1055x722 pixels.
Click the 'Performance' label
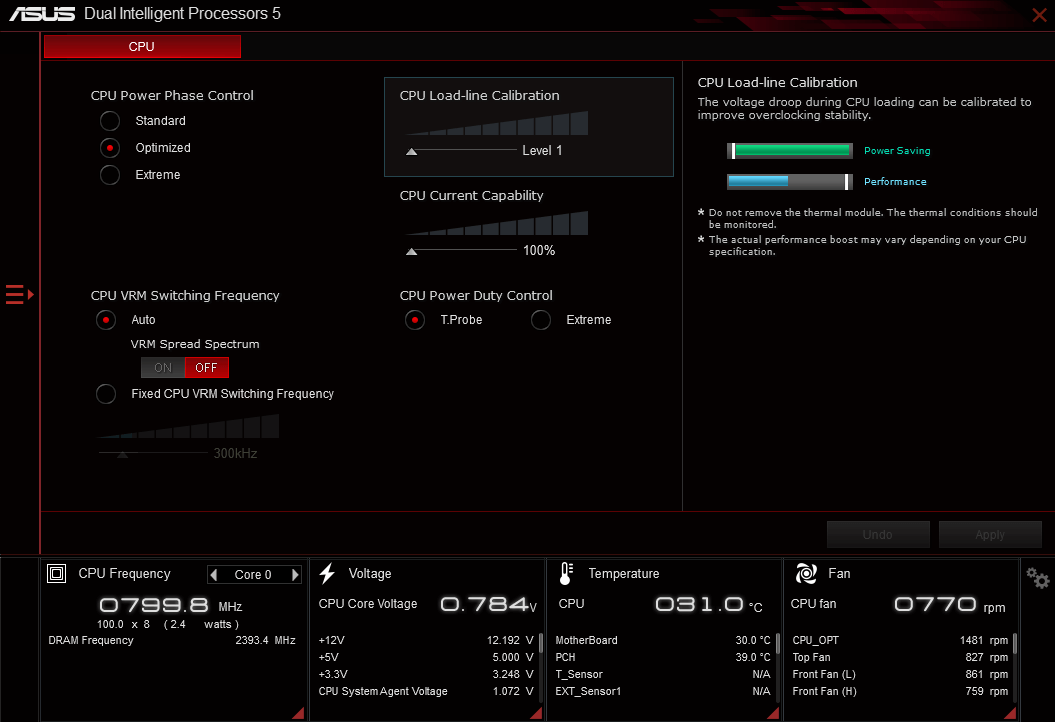coord(895,182)
